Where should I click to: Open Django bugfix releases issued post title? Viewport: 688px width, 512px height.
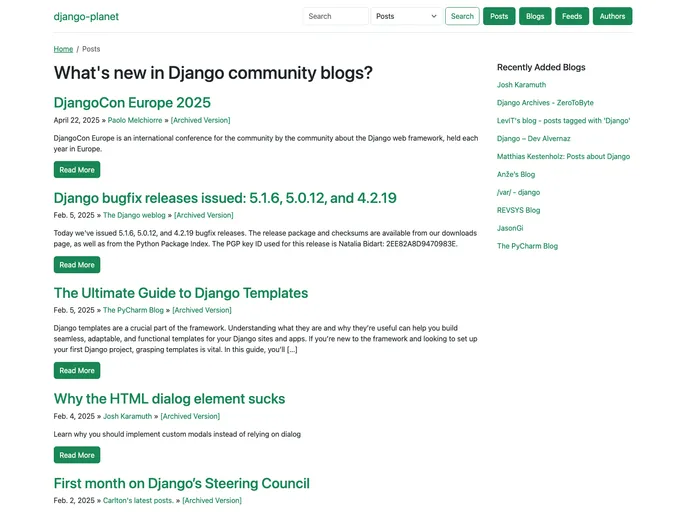click(225, 198)
